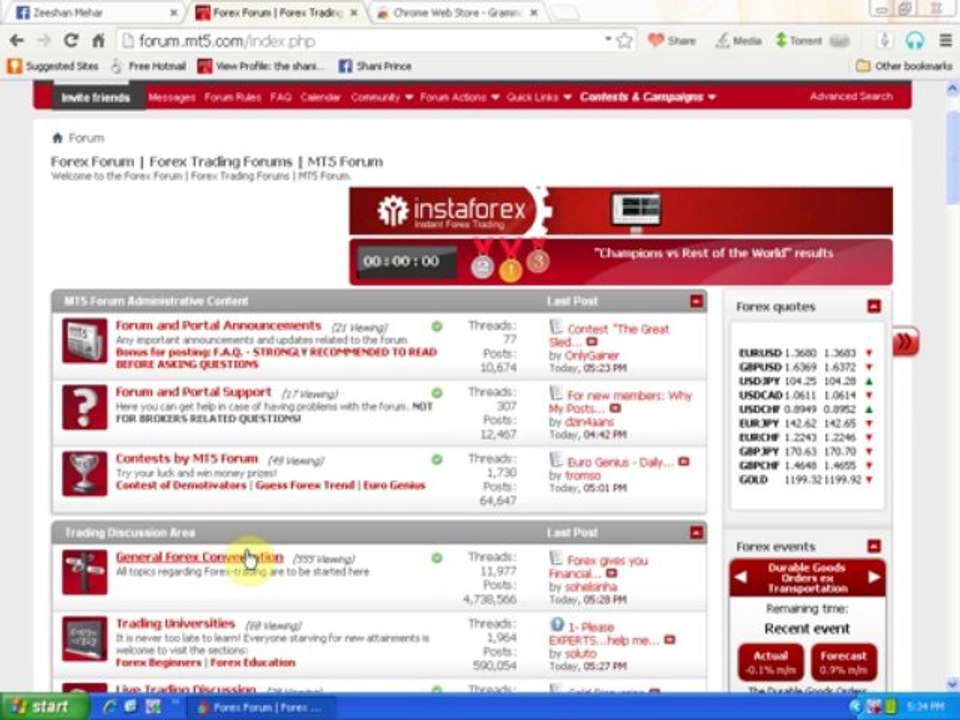Select the Forex Forum taskbar window button
The width and height of the screenshot is (960, 720).
coord(263,707)
